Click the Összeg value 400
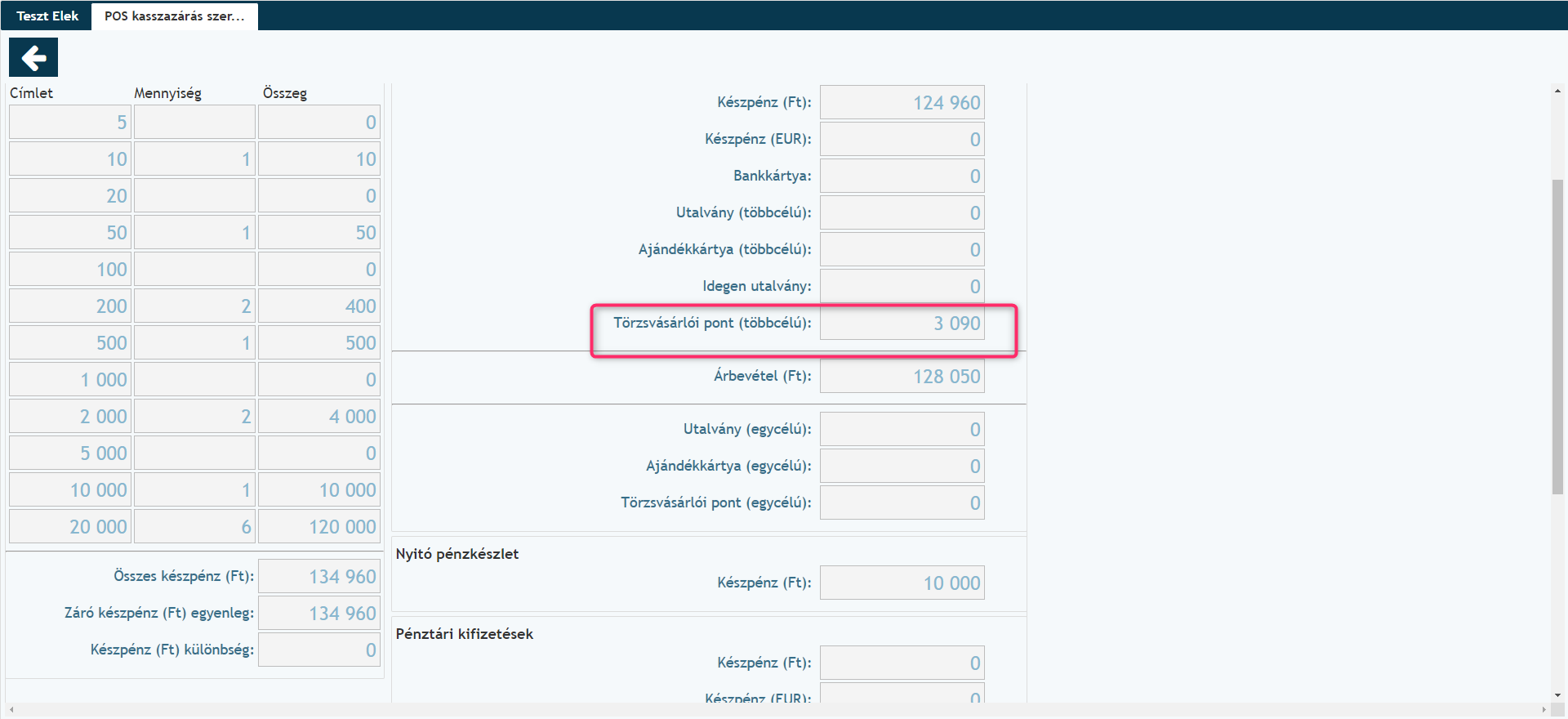The image size is (1568, 719). 319,306
